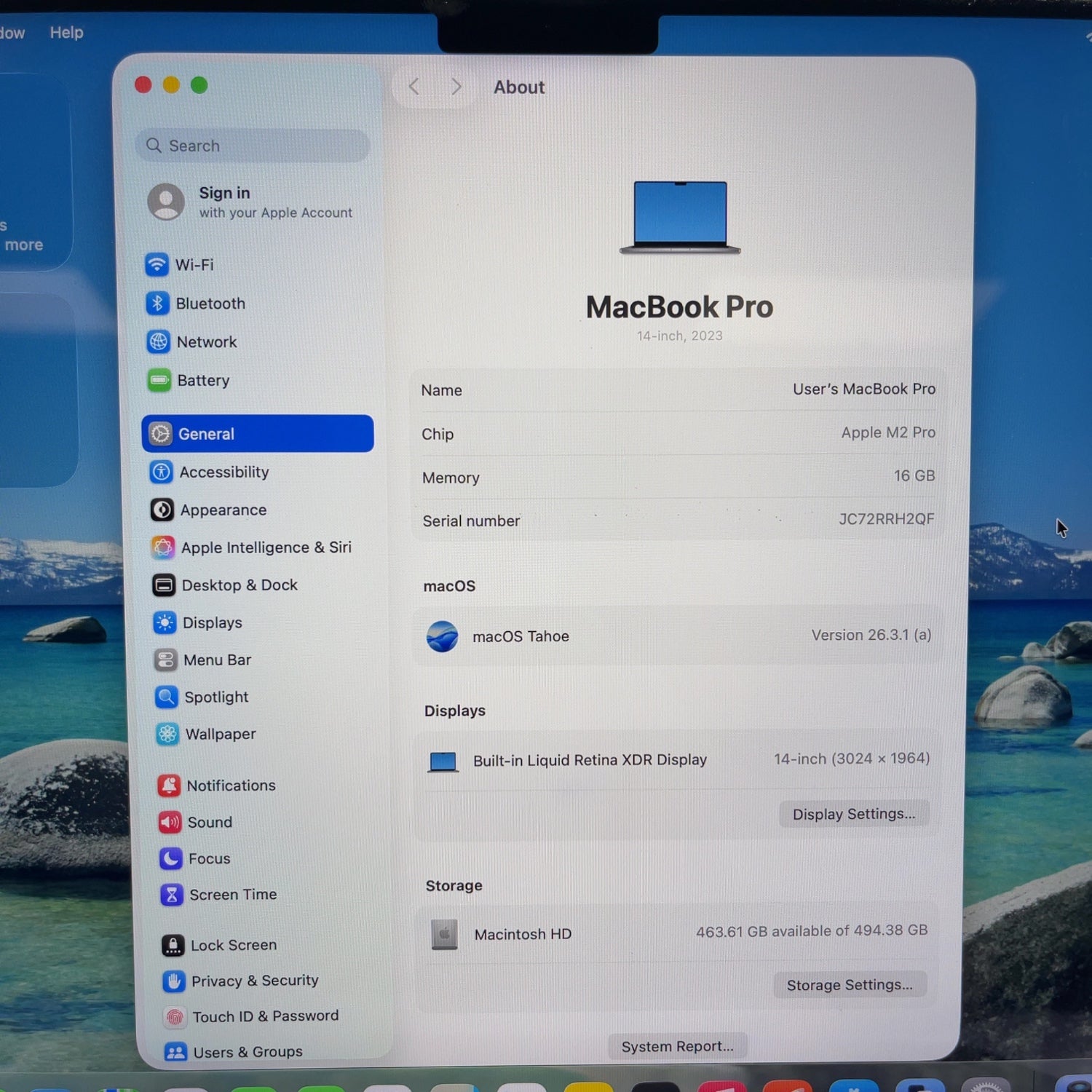1092x1092 pixels.
Task: Open the Spotlight magnifier icon
Action: [167, 697]
